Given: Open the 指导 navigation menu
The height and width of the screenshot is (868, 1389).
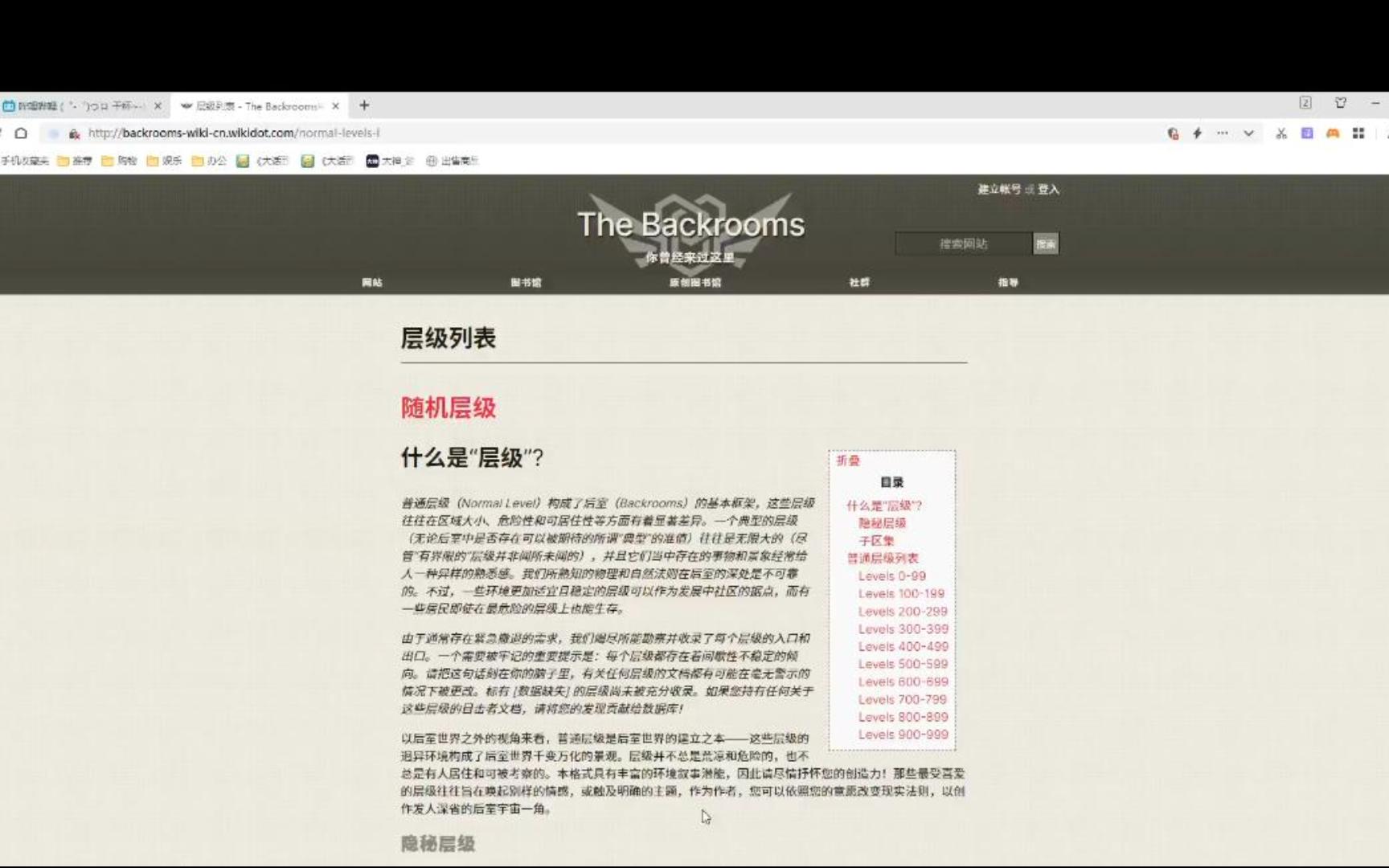Looking at the screenshot, I should [x=1008, y=283].
